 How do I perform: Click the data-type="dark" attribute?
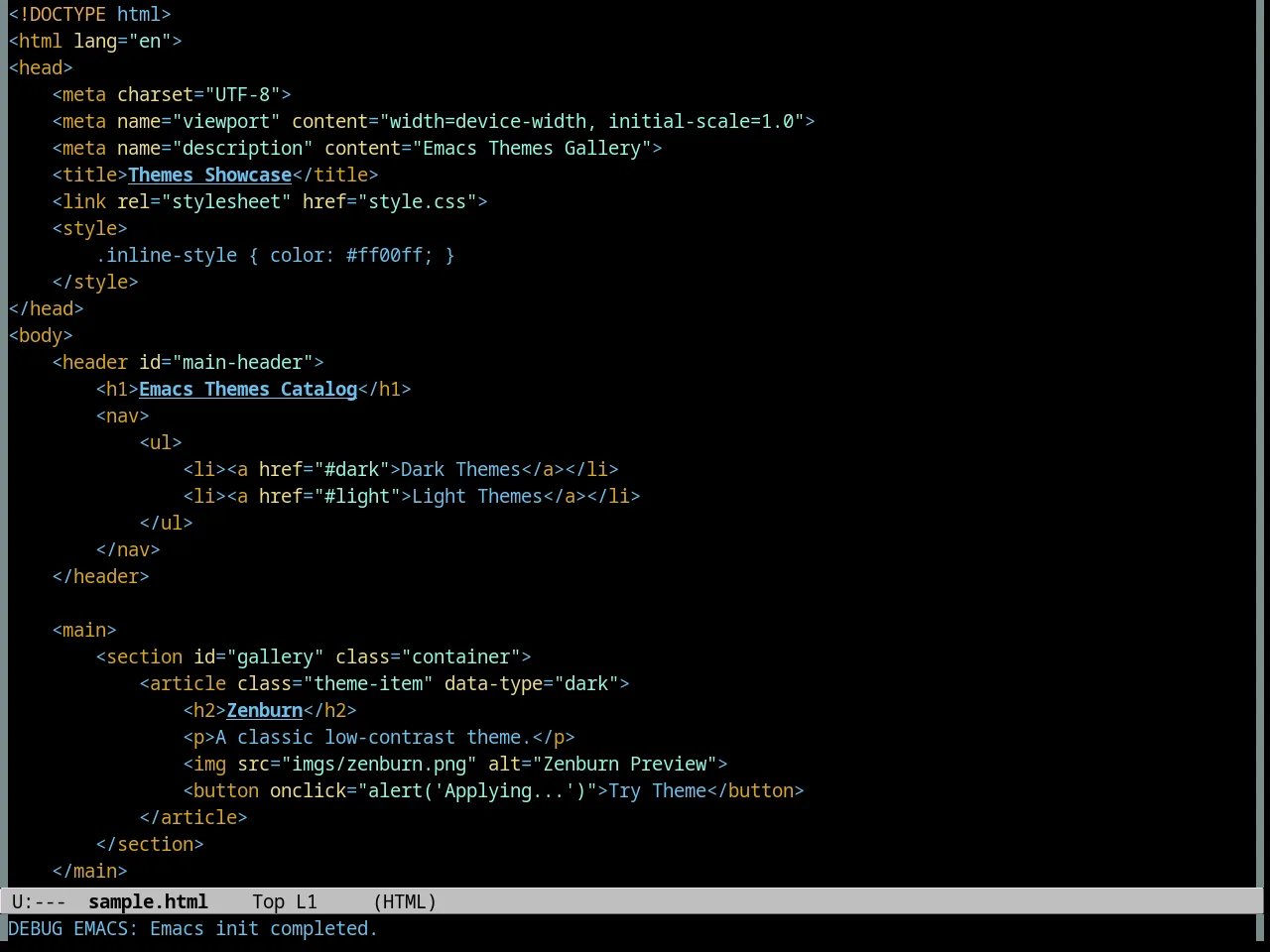point(532,683)
